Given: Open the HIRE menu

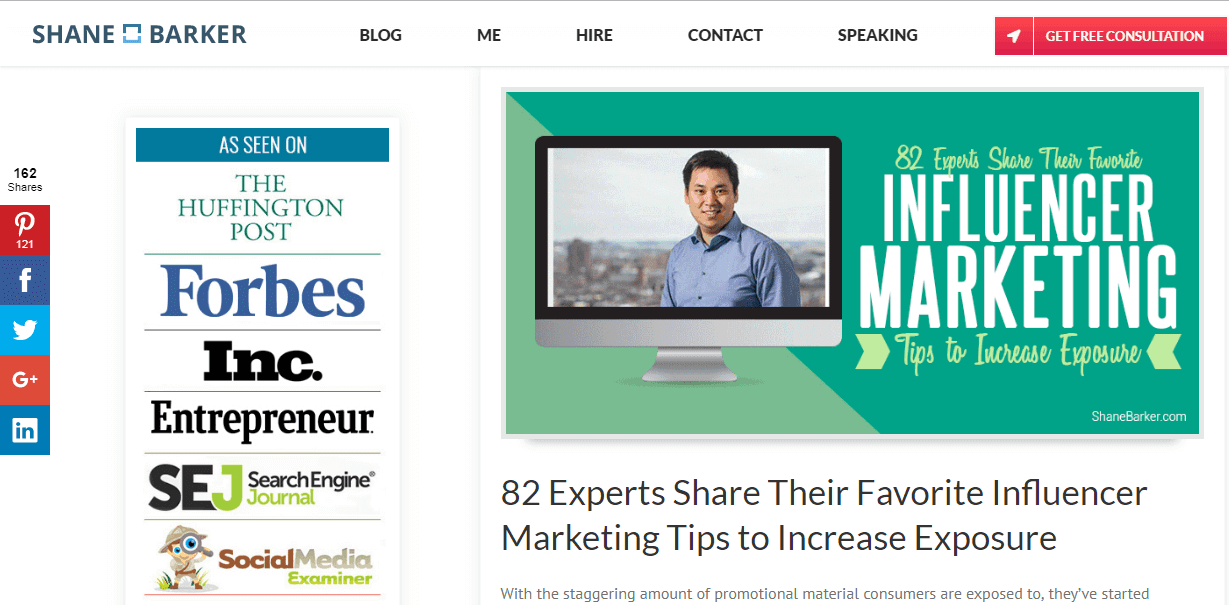Looking at the screenshot, I should (x=594, y=35).
